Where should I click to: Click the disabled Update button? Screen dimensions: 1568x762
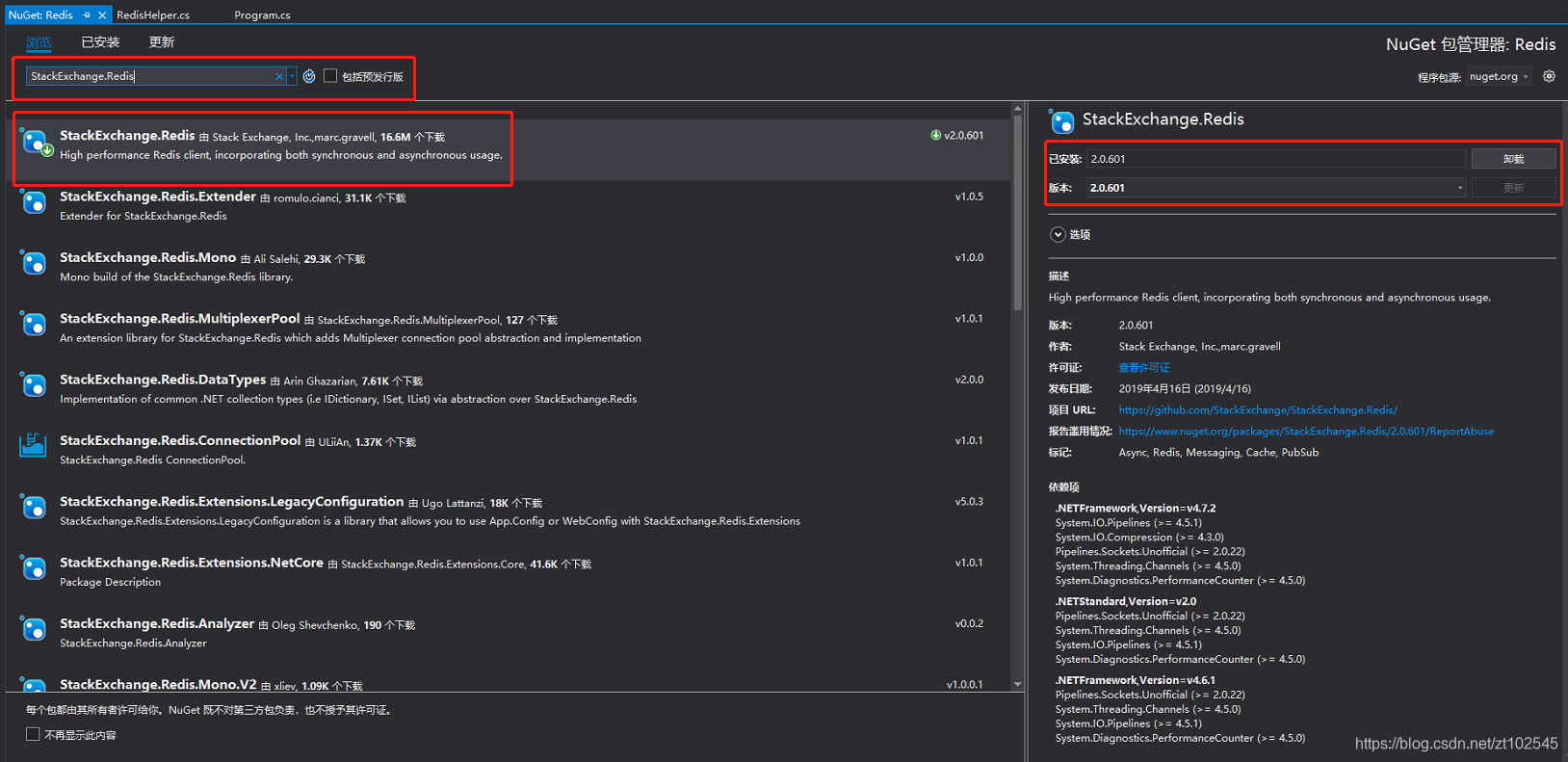coord(1513,188)
